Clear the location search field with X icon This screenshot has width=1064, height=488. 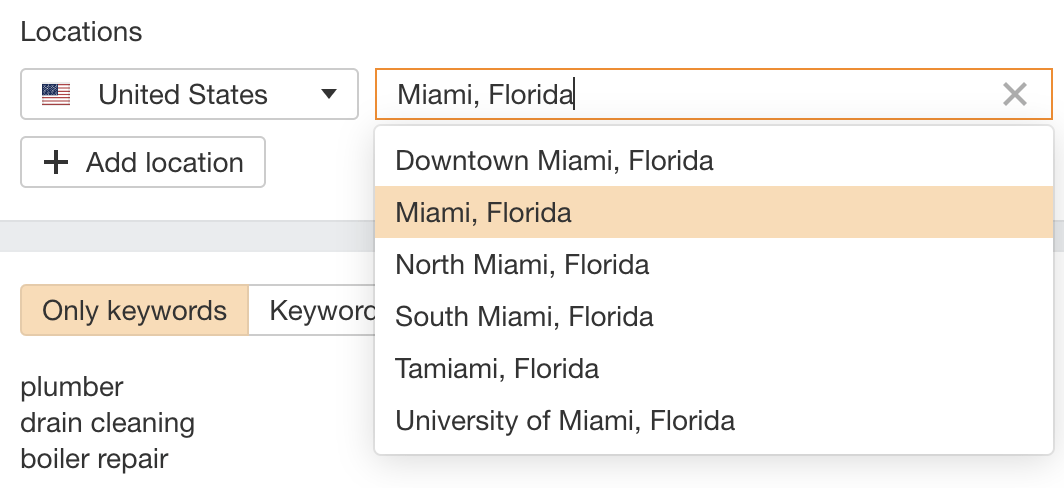pos(1014,94)
